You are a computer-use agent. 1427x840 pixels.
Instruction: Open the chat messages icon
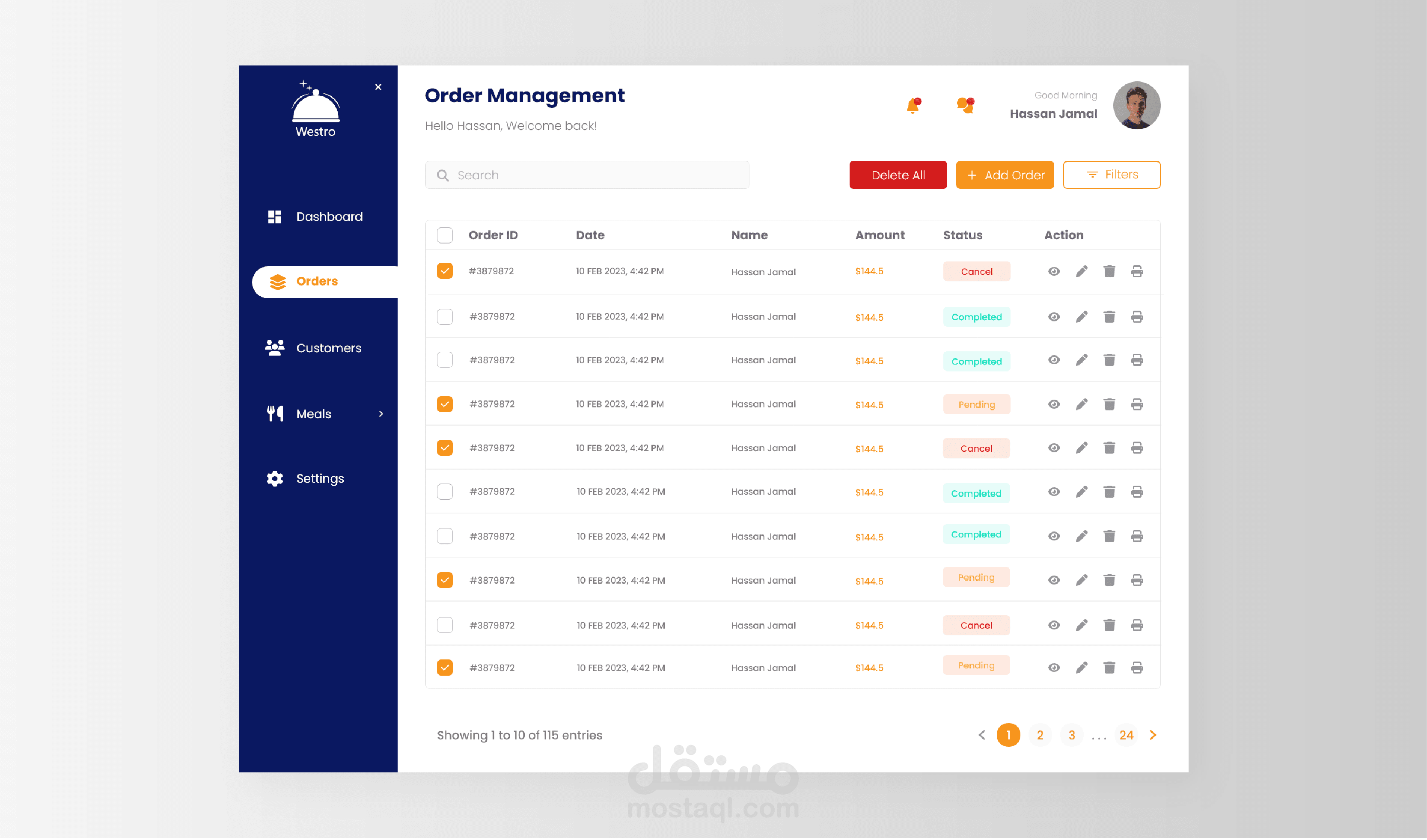click(x=965, y=105)
